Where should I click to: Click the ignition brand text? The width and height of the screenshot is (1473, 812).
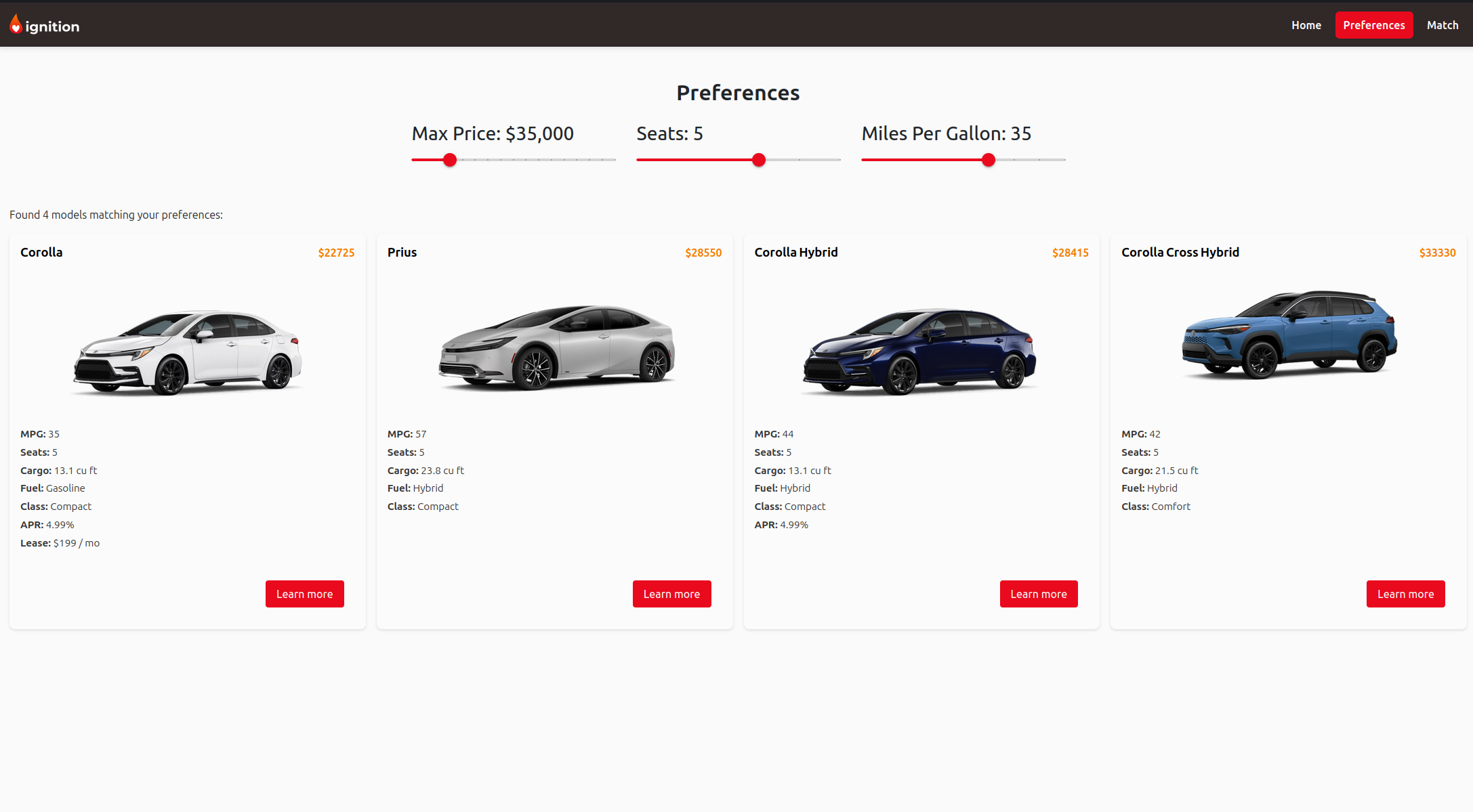[52, 26]
